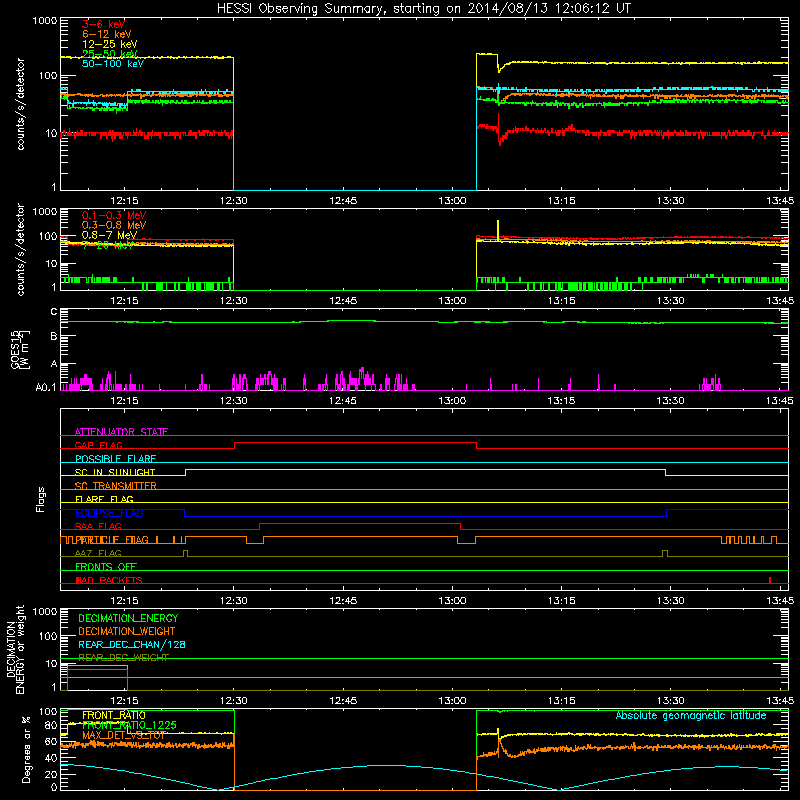The image size is (800, 800).
Task: Select the BAD_PACKETS flag label
Action: click(109, 580)
